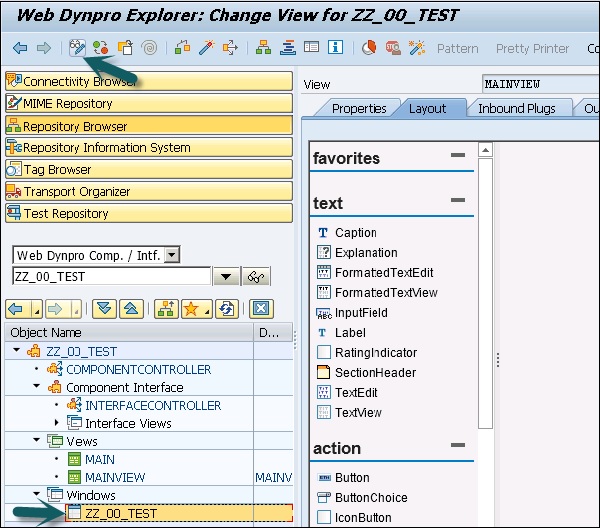Collapse the Views tree folder
Image resolution: width=600 pixels, height=528 pixels.
(37, 441)
